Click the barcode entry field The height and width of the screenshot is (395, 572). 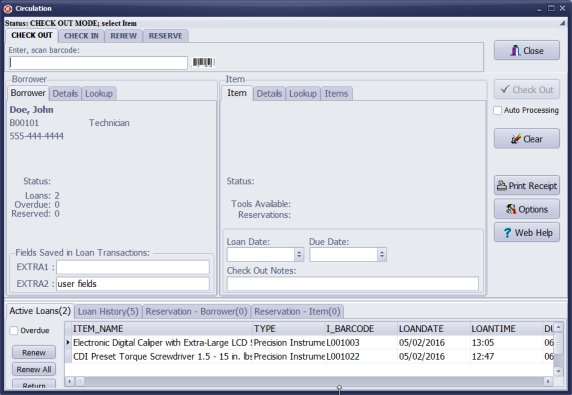98,63
